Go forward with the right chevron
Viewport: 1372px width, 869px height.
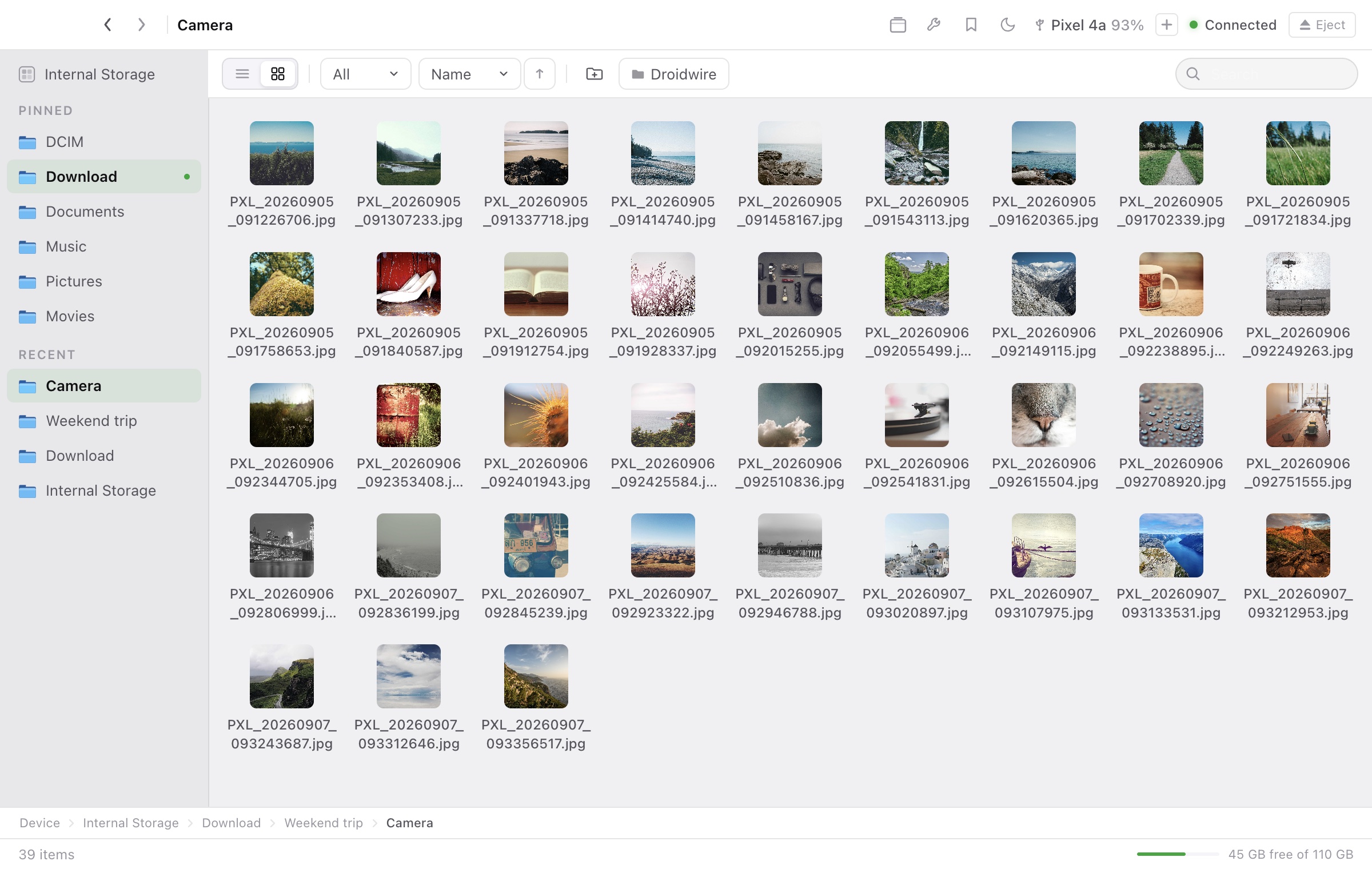click(x=141, y=25)
